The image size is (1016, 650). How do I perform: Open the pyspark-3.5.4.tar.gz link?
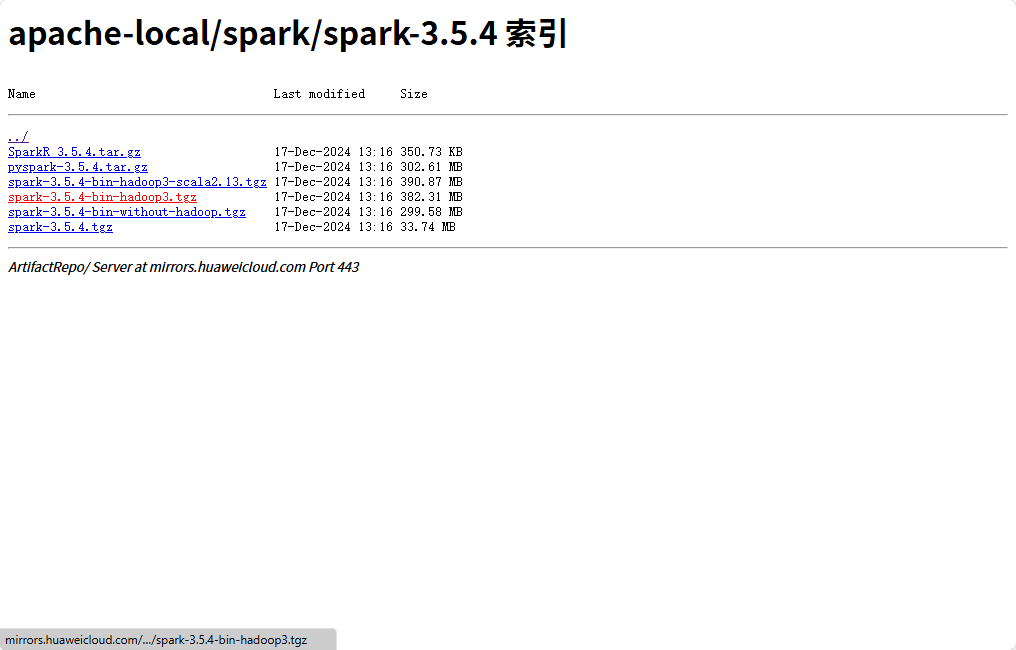point(78,167)
